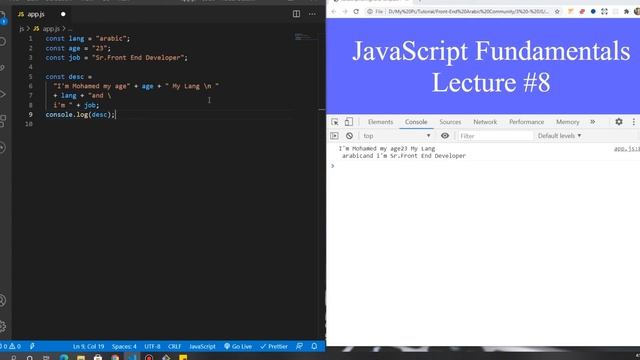Click Go Live server button
This screenshot has height=360, width=640.
click(x=238, y=346)
